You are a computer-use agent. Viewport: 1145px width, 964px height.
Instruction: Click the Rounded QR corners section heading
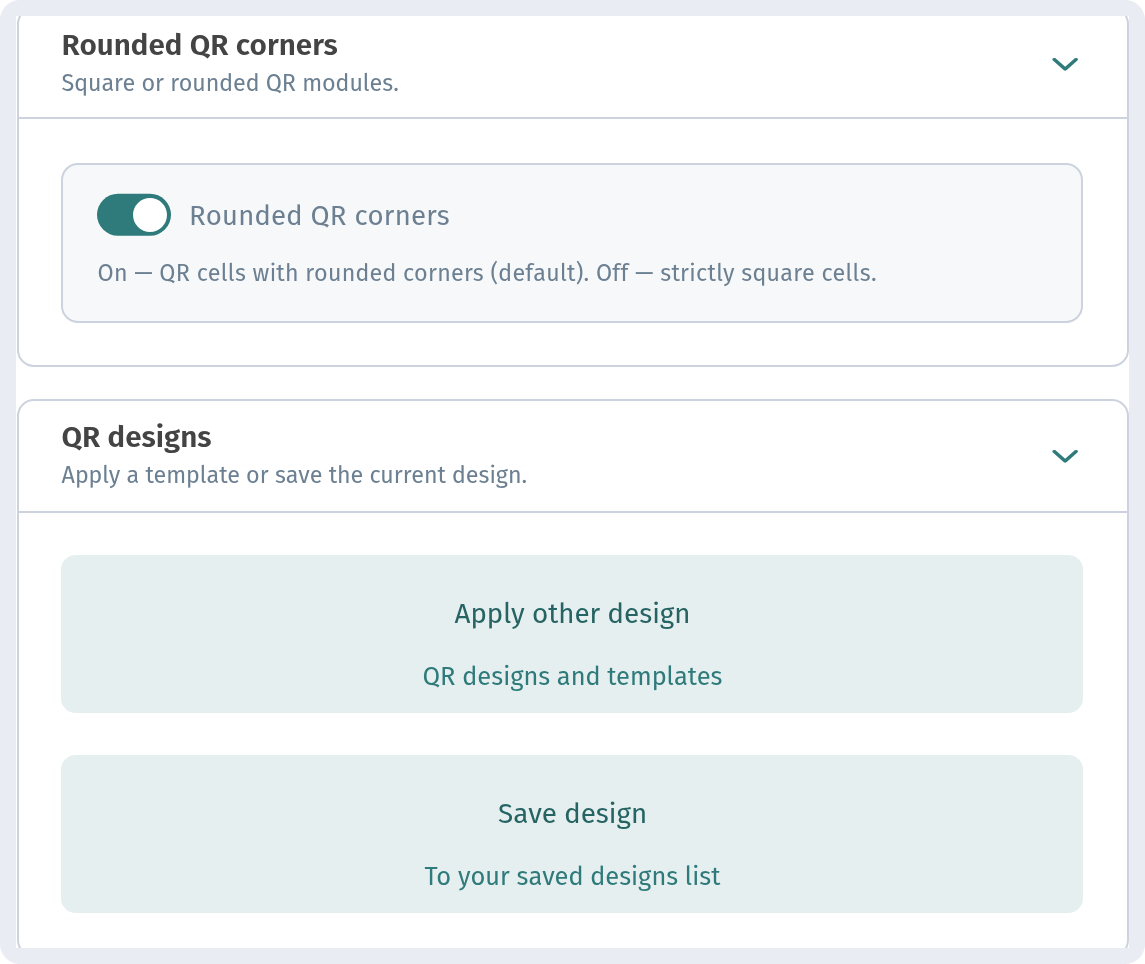tap(199, 45)
